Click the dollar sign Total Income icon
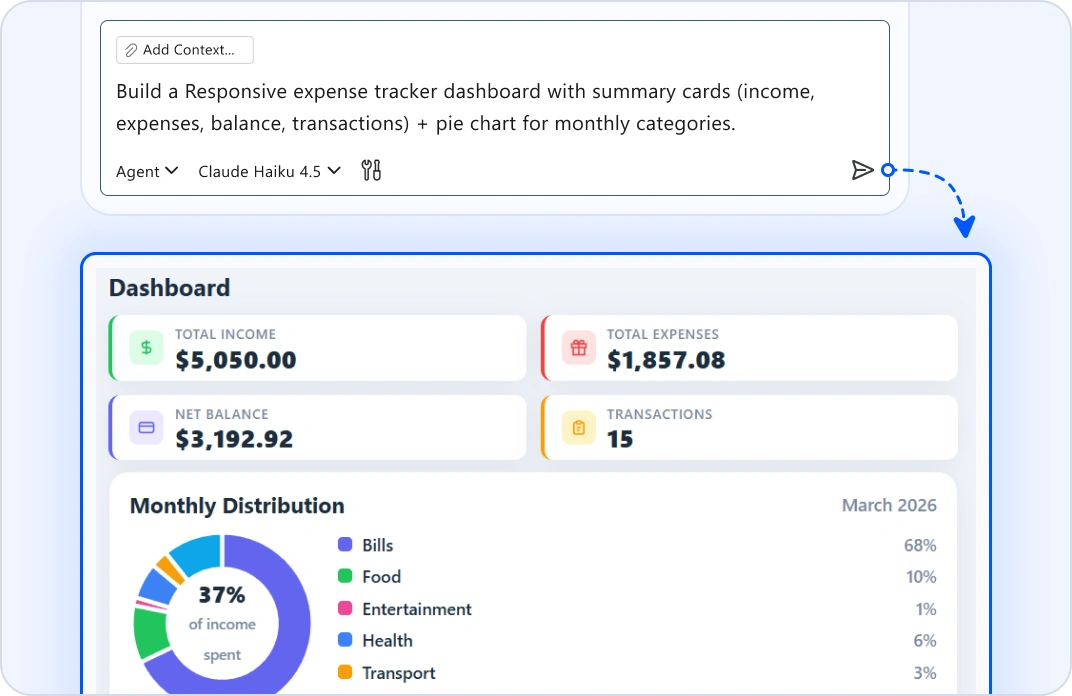1072x696 pixels. coord(146,347)
